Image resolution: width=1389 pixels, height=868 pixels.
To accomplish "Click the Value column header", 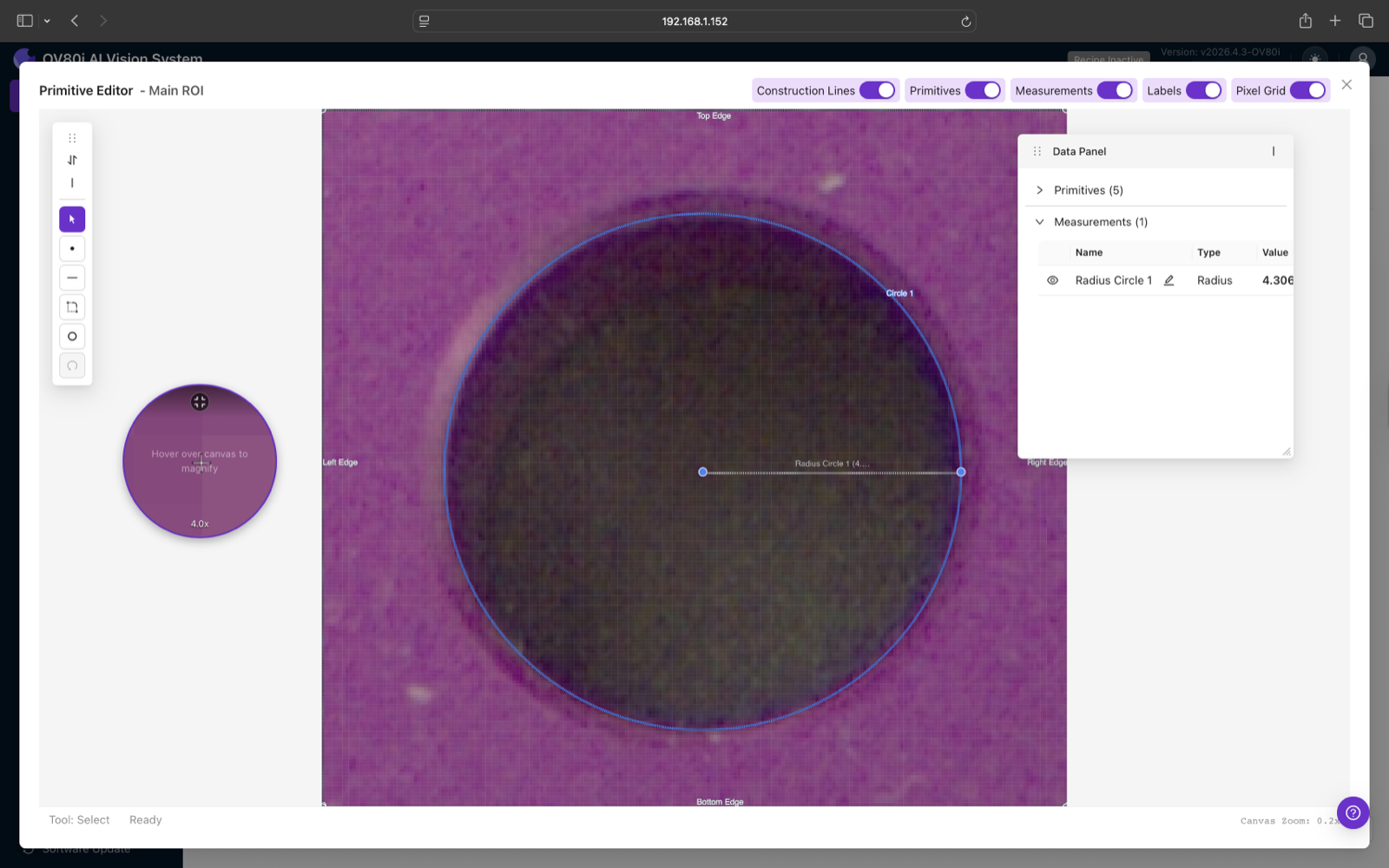I will [x=1275, y=253].
